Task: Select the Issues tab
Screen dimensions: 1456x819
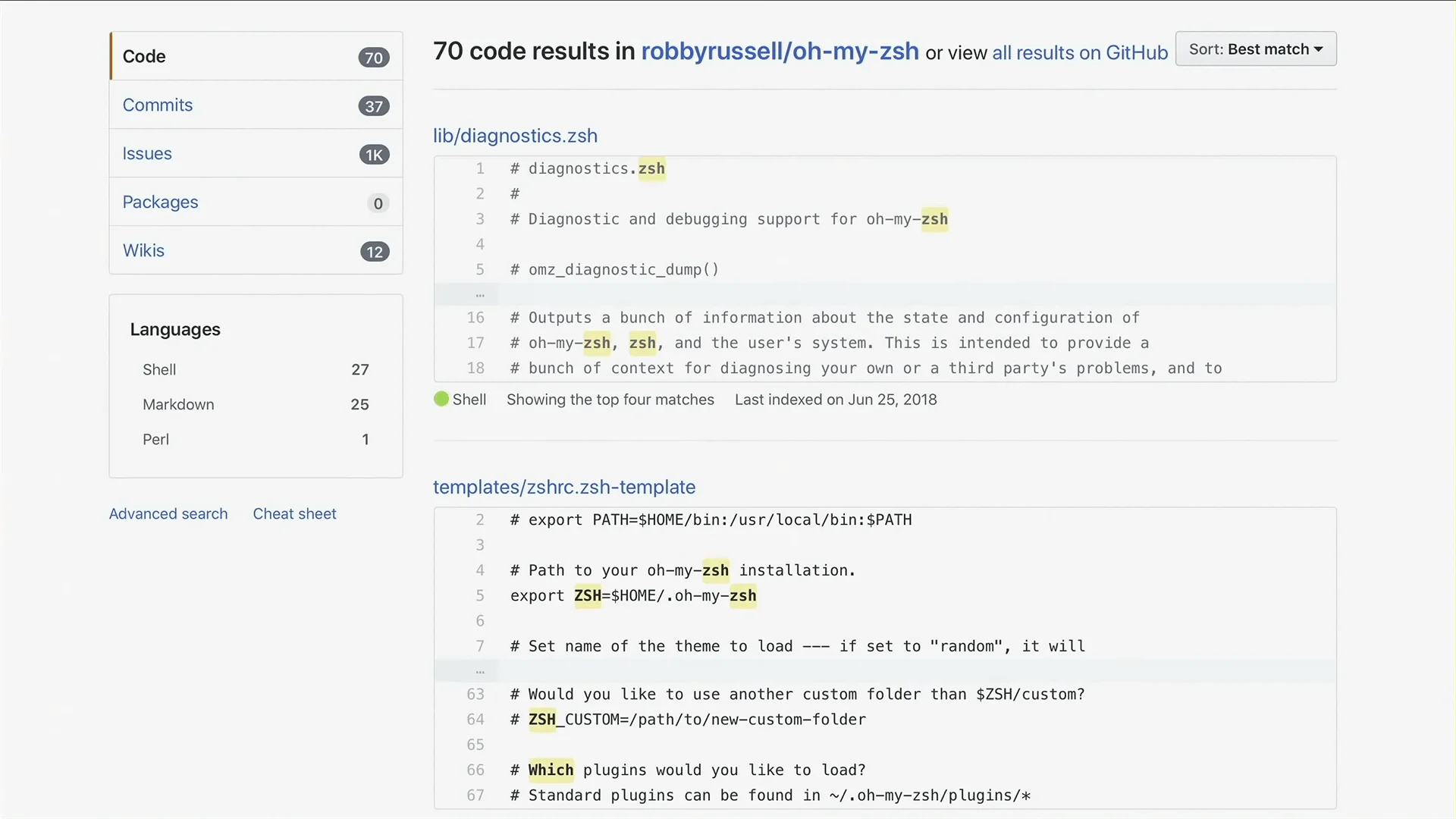Action: click(x=147, y=153)
